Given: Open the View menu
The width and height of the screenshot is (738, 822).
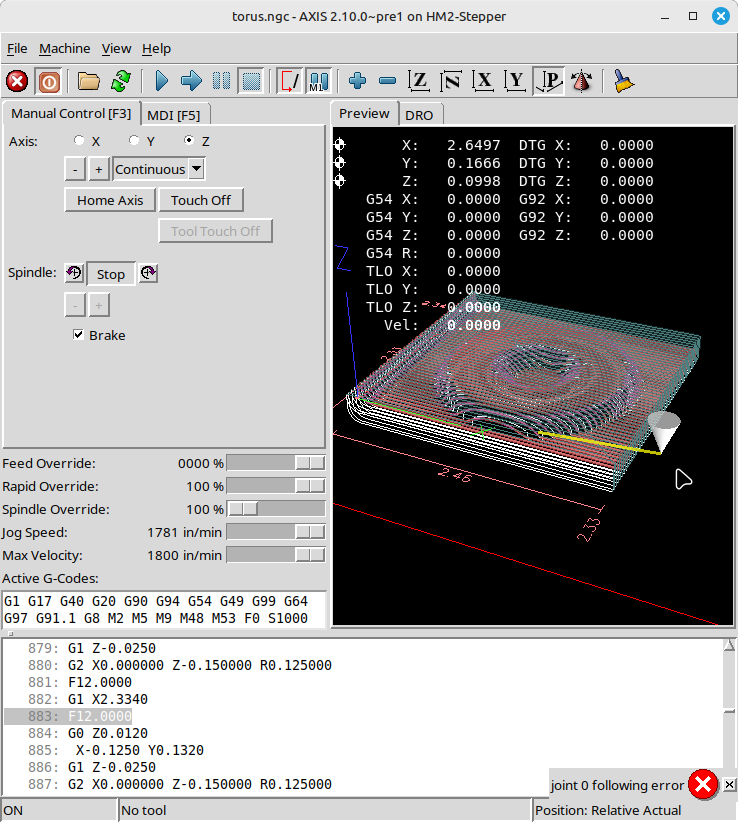Looking at the screenshot, I should tap(116, 48).
